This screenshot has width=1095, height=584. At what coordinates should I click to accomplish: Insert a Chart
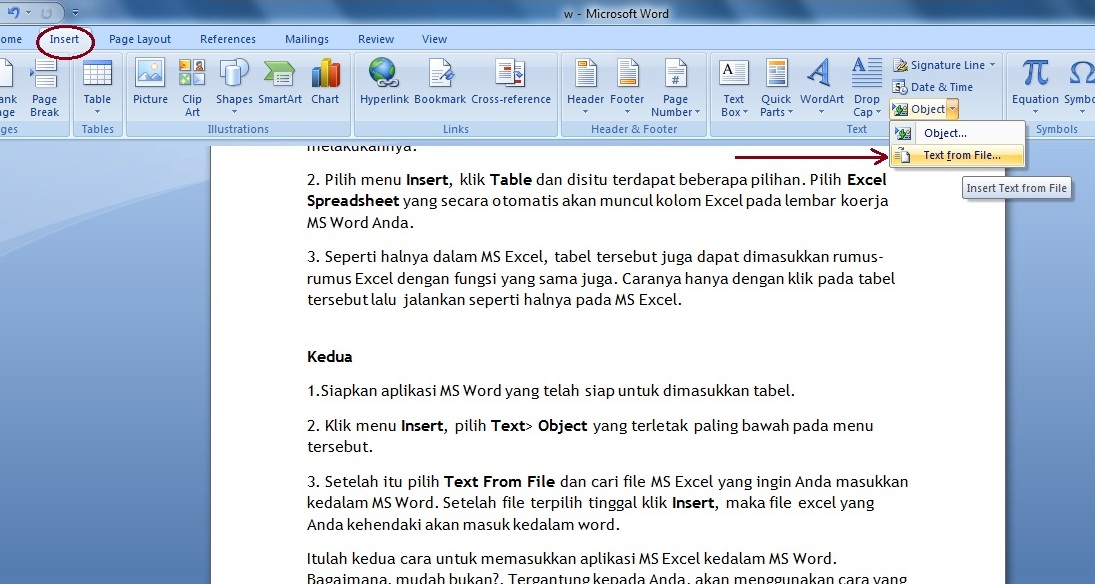click(325, 85)
